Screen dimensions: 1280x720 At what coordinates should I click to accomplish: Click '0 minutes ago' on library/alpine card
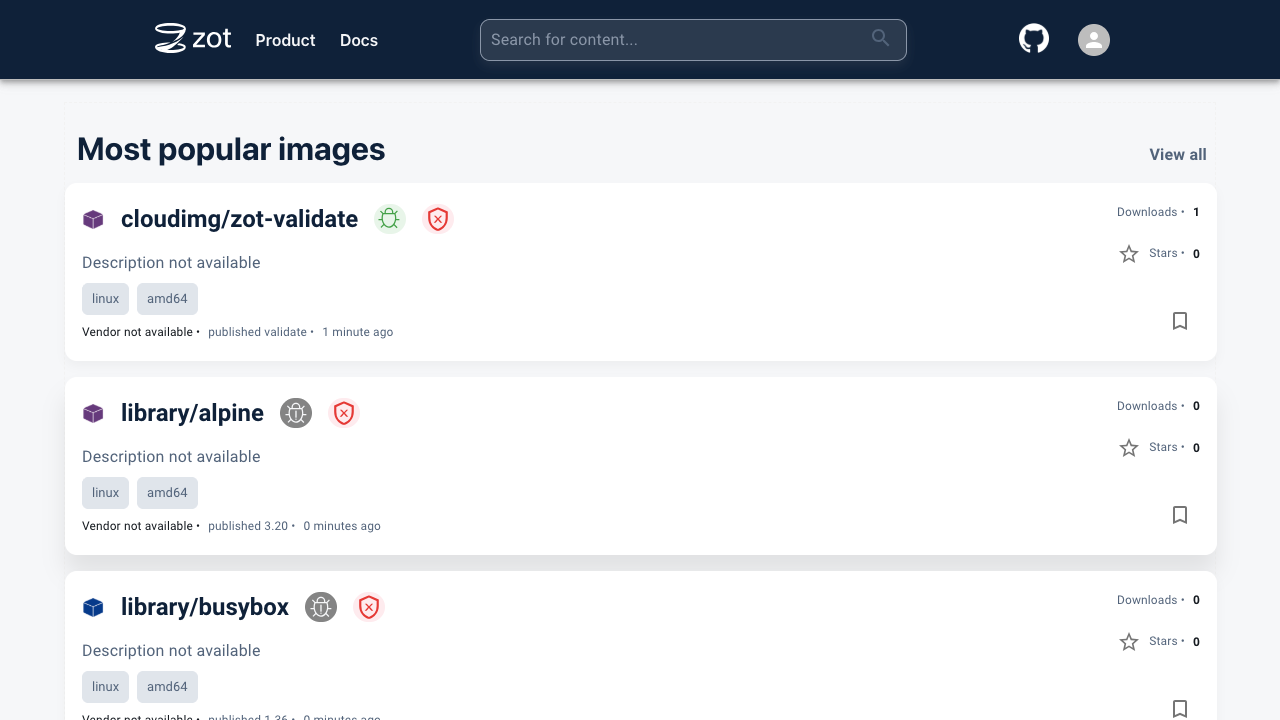click(342, 526)
